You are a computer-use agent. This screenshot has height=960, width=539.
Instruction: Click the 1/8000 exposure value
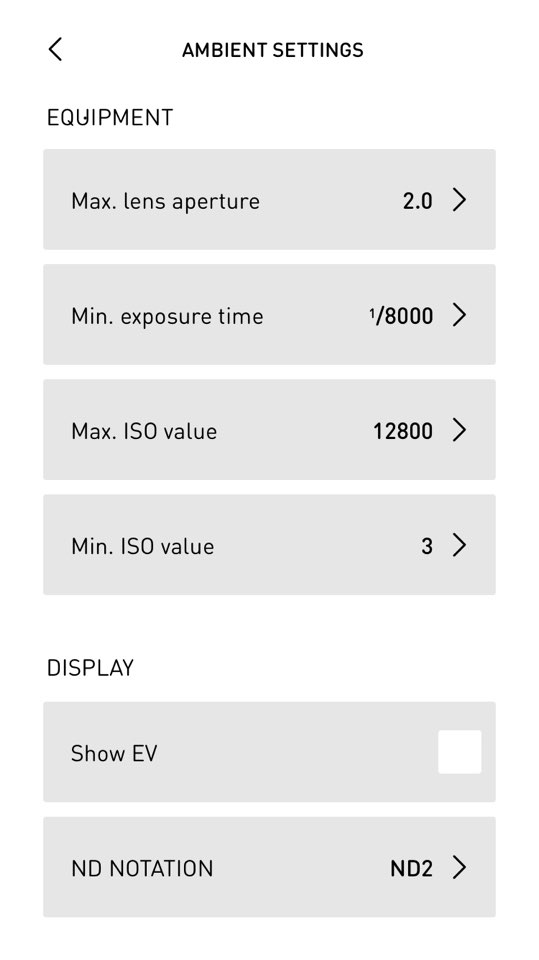click(x=401, y=316)
